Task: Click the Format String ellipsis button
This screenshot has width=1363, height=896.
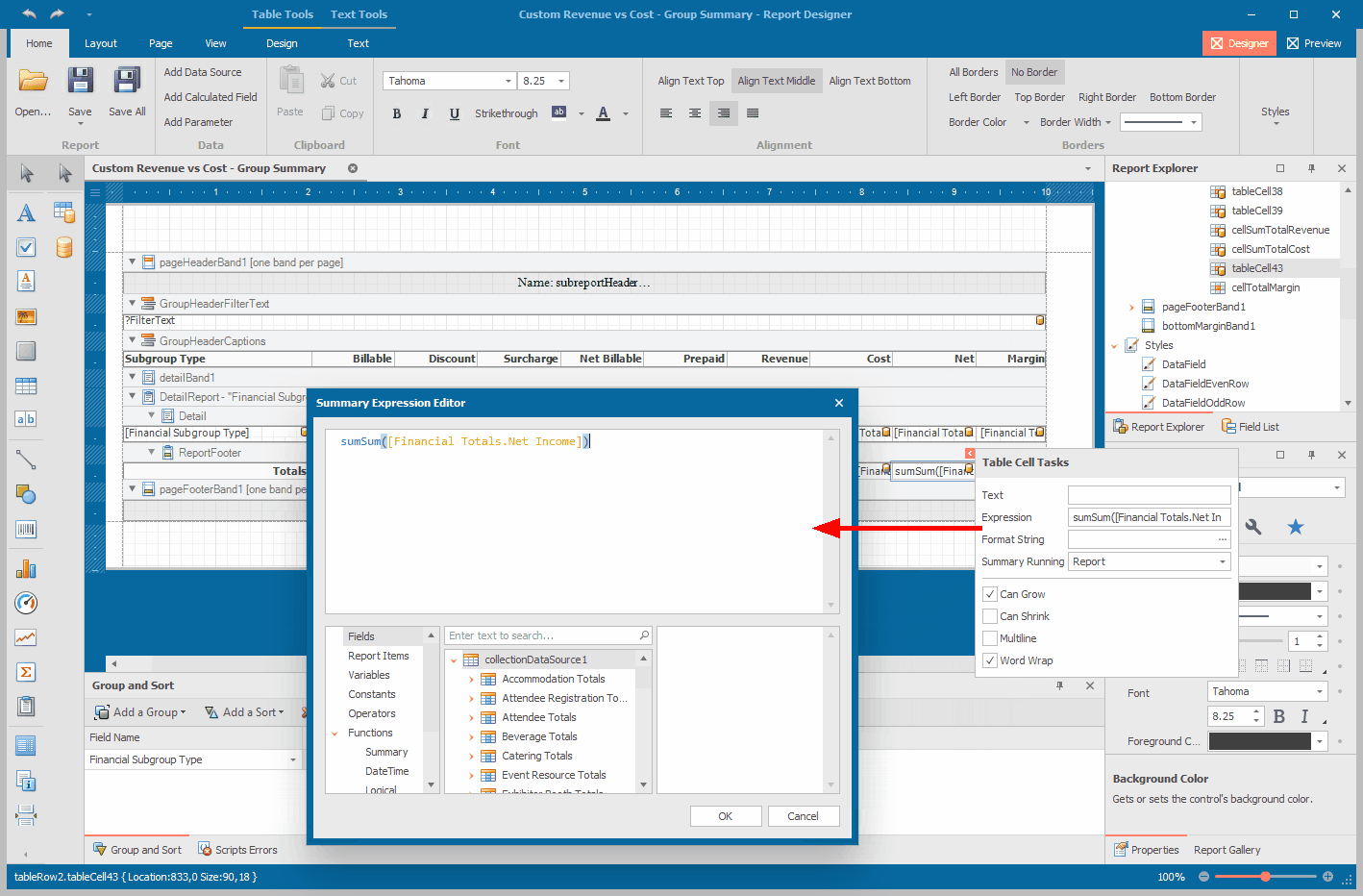Action: point(1223,540)
